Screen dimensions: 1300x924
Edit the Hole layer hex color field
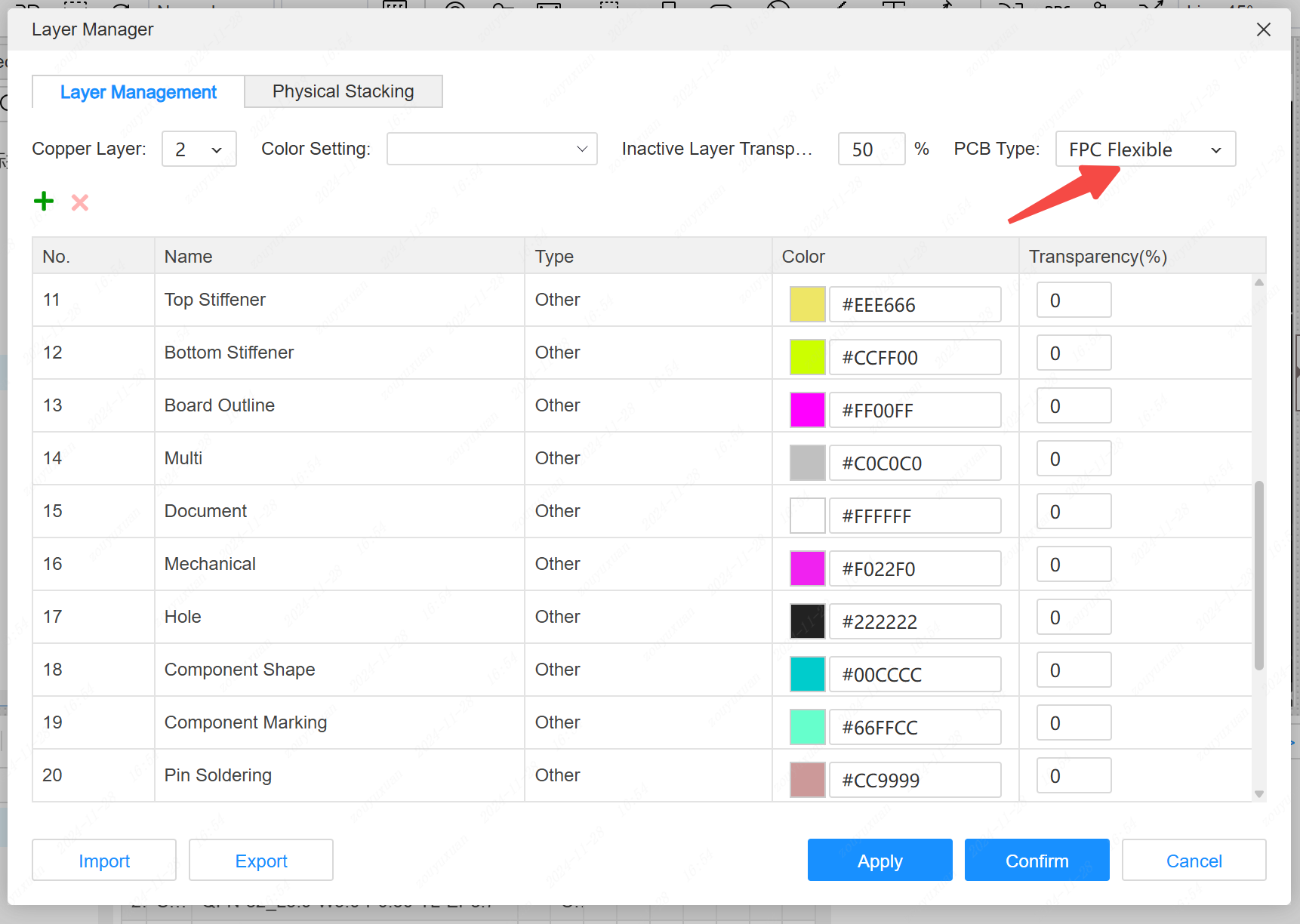[914, 622]
